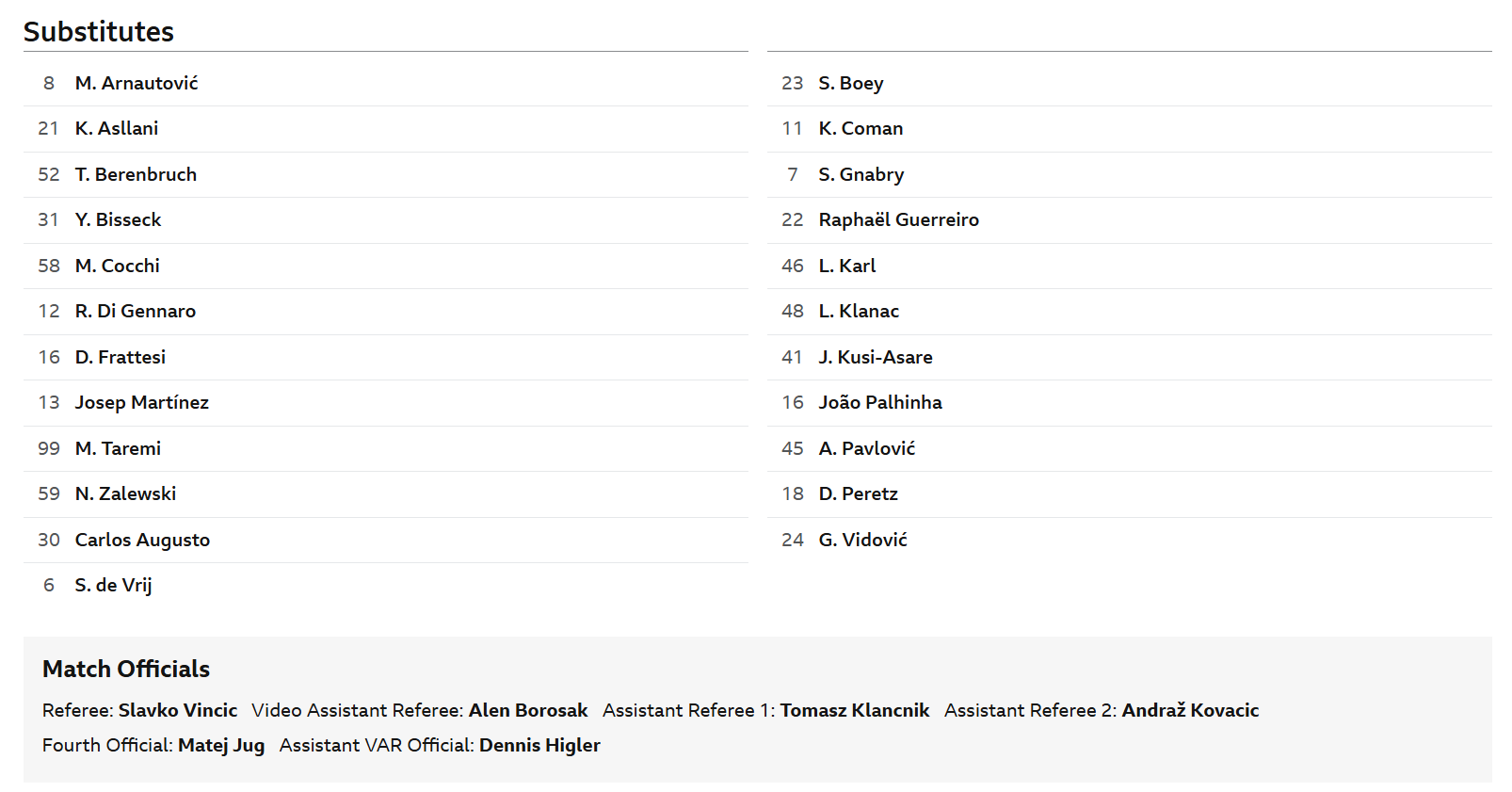Screen dimensions: 1512x792
Task: Select S. Boey substitute entry
Action: [x=851, y=83]
